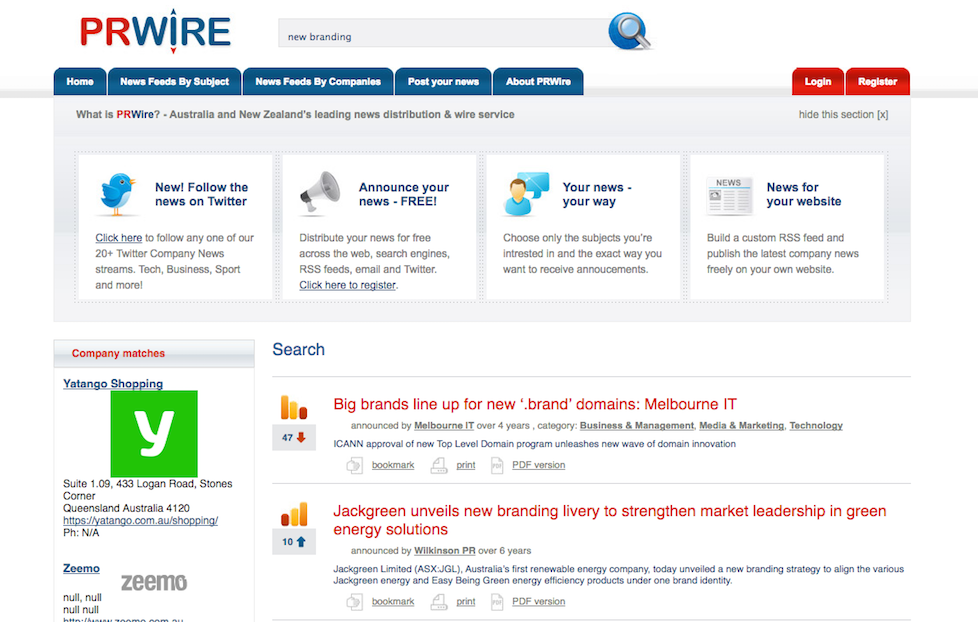The width and height of the screenshot is (978, 622).
Task: Open News Feeds By Companies tab
Action: 318,82
